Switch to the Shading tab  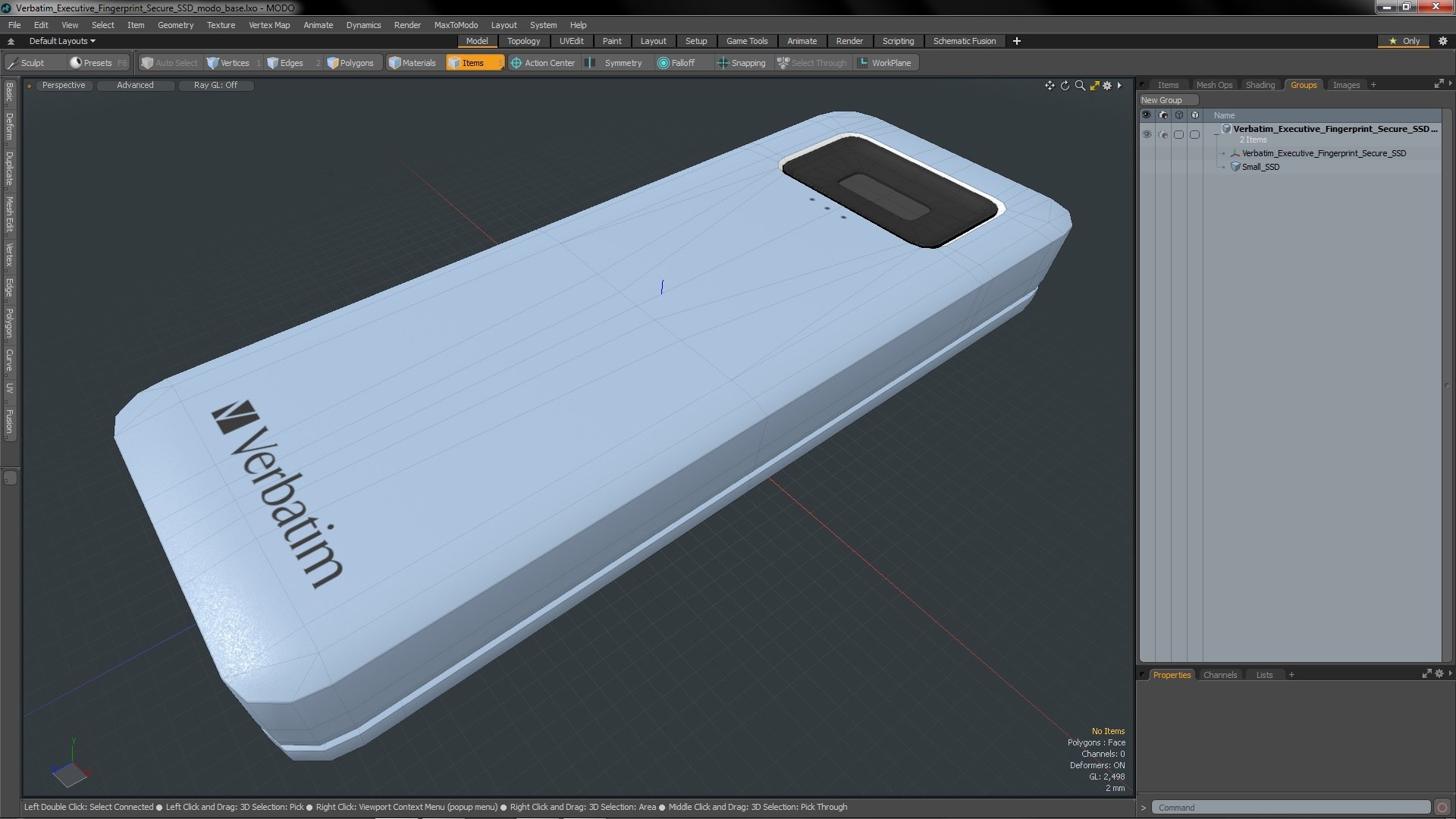coord(1260,85)
